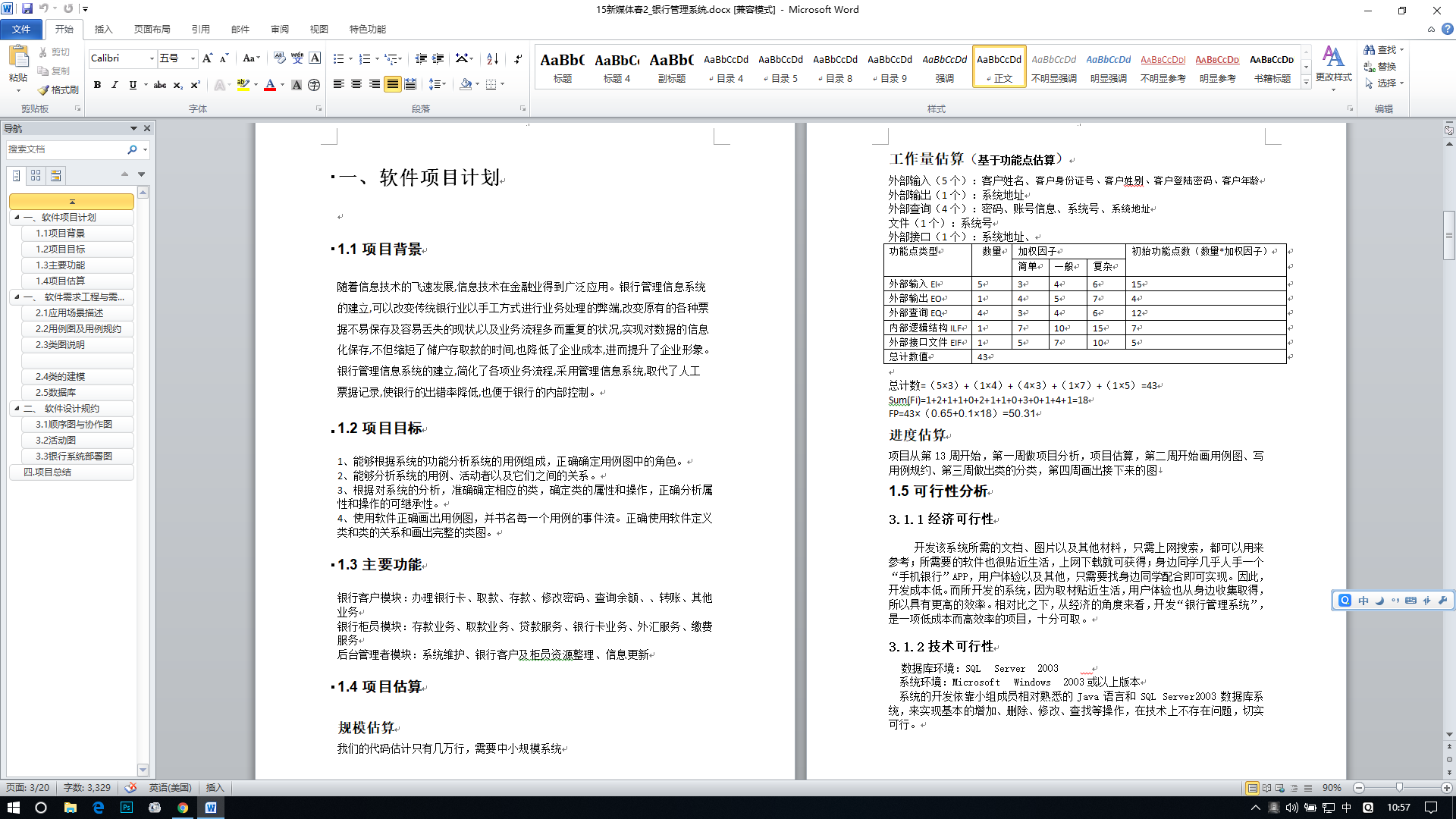This screenshot has width=1456, height=819.
Task: Apply strikethrough formatting to text
Action: (x=159, y=85)
